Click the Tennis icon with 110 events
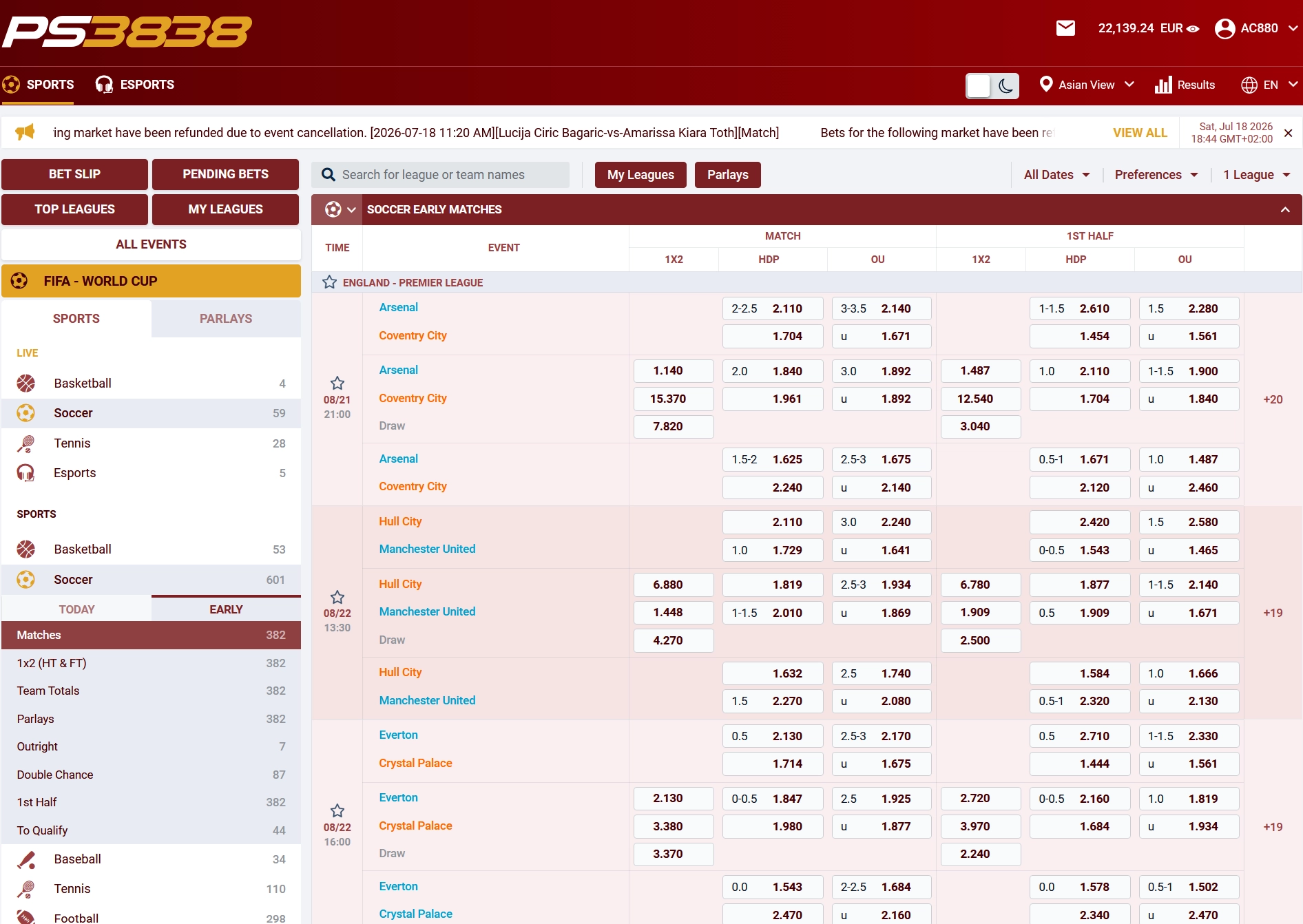1303x924 pixels. coord(26,889)
